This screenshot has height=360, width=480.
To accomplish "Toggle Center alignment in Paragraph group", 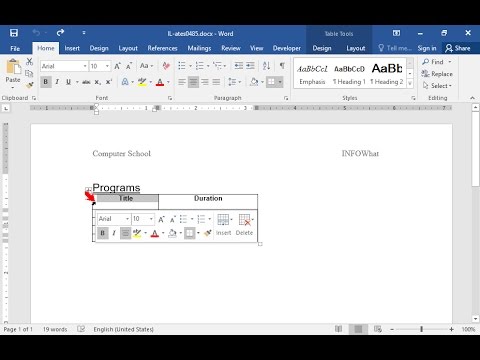I will click(x=193, y=82).
